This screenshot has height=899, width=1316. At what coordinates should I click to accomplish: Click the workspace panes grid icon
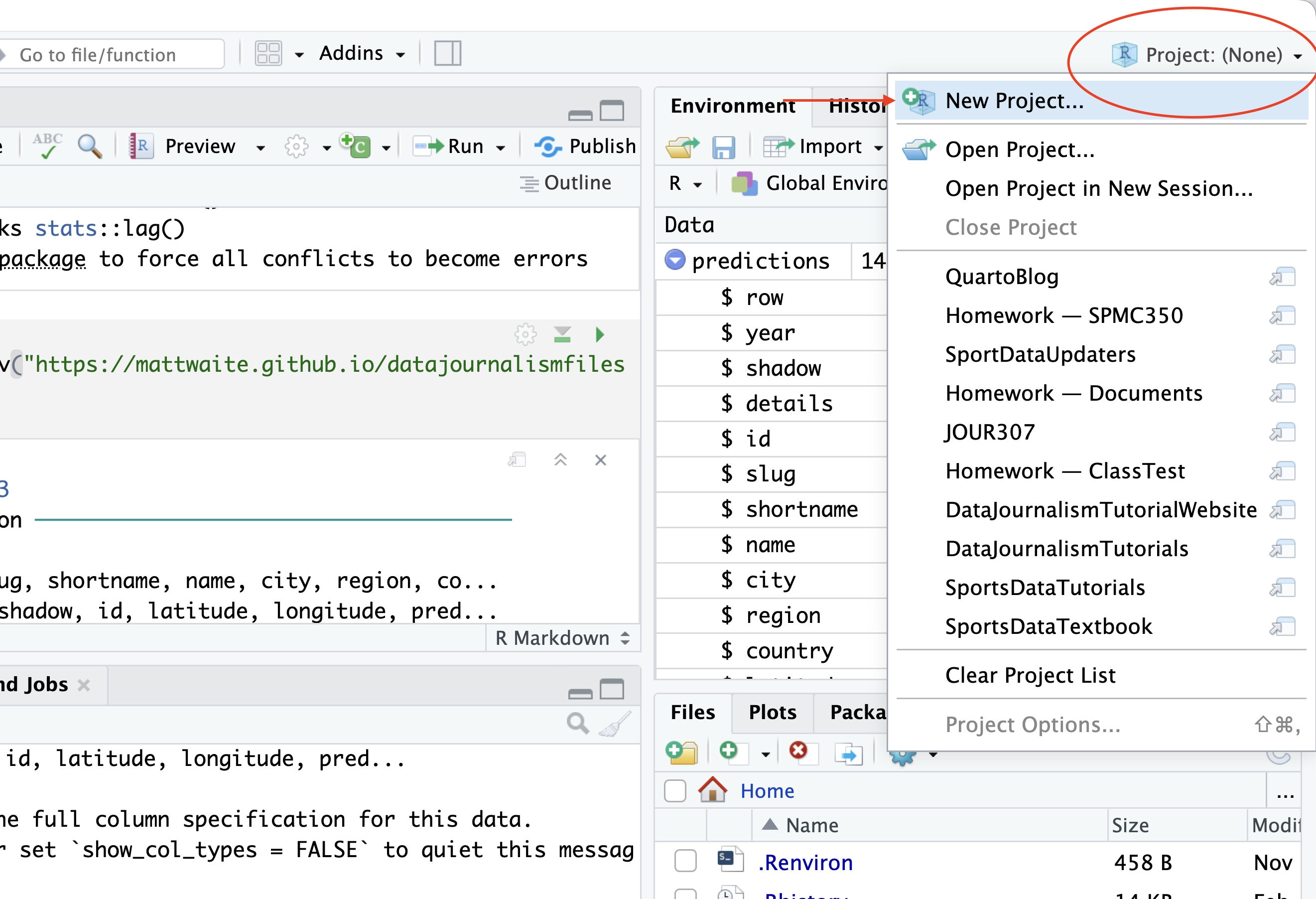click(x=268, y=54)
